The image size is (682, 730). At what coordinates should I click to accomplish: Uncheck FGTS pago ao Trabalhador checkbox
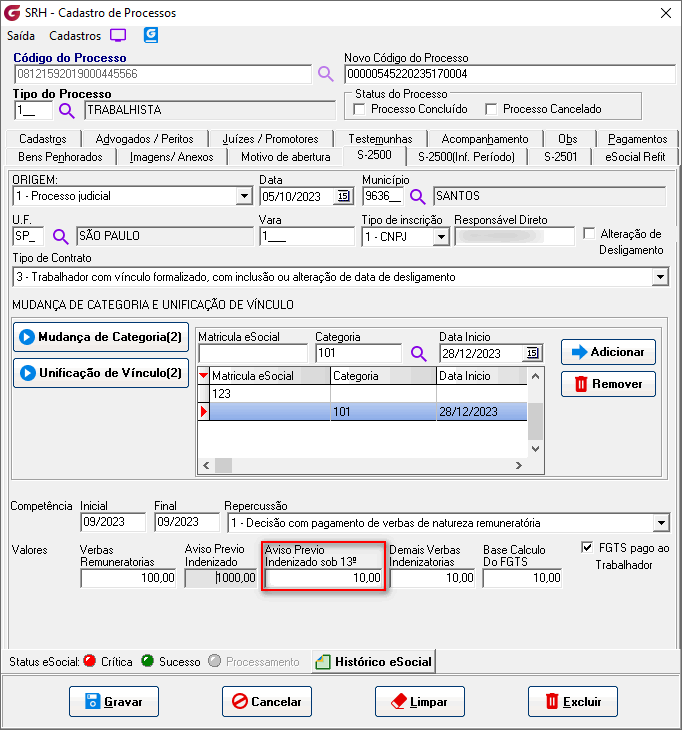pos(587,547)
